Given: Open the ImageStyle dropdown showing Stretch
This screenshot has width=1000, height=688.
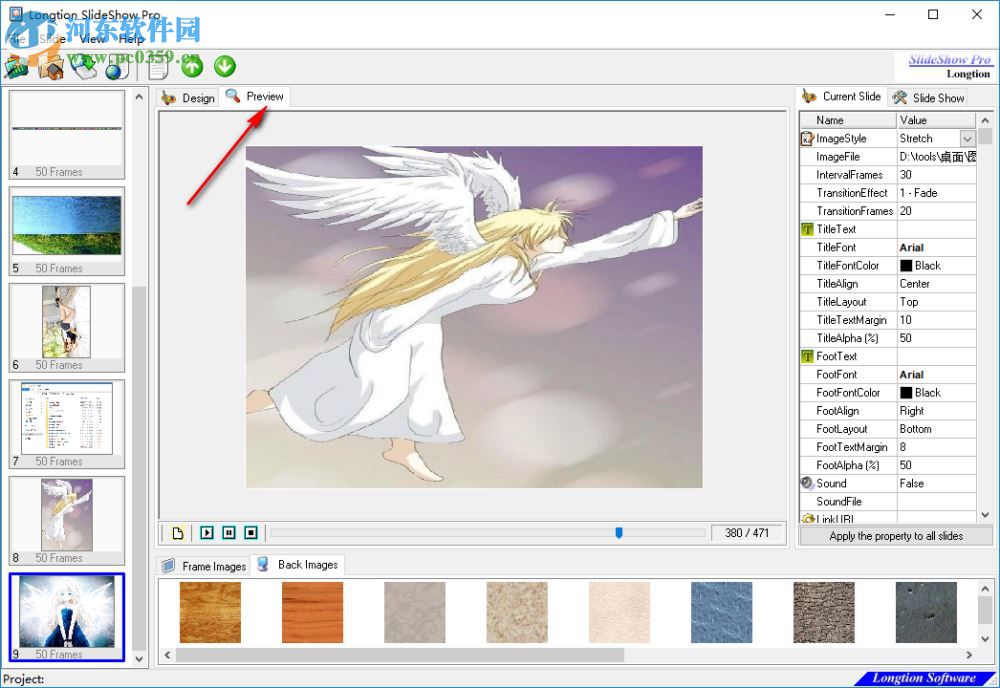Looking at the screenshot, I should pyautogui.click(x=966, y=138).
